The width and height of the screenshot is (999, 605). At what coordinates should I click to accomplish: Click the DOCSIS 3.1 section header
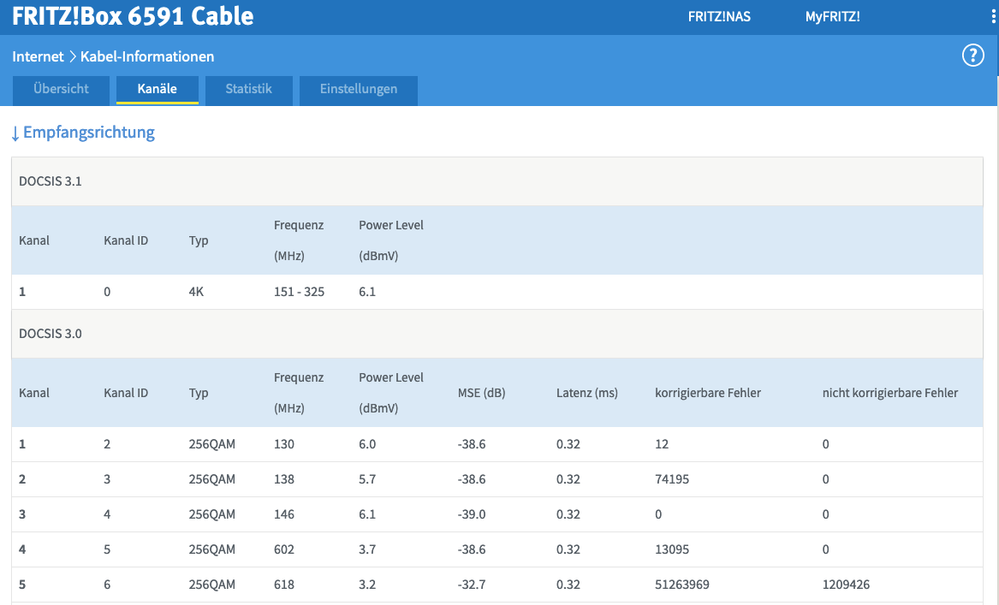pos(51,181)
